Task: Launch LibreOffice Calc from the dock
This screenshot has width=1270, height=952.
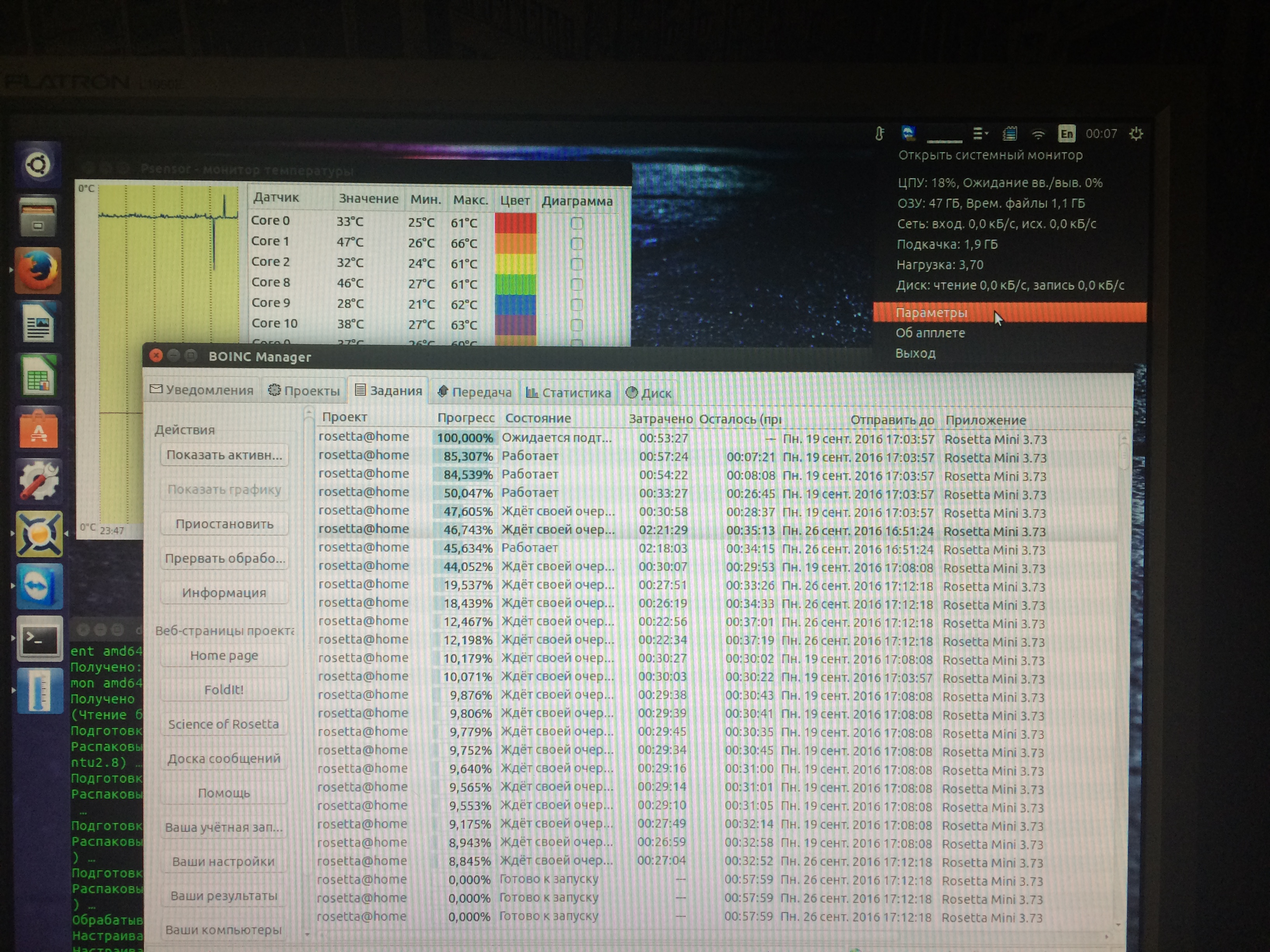Action: [x=39, y=377]
